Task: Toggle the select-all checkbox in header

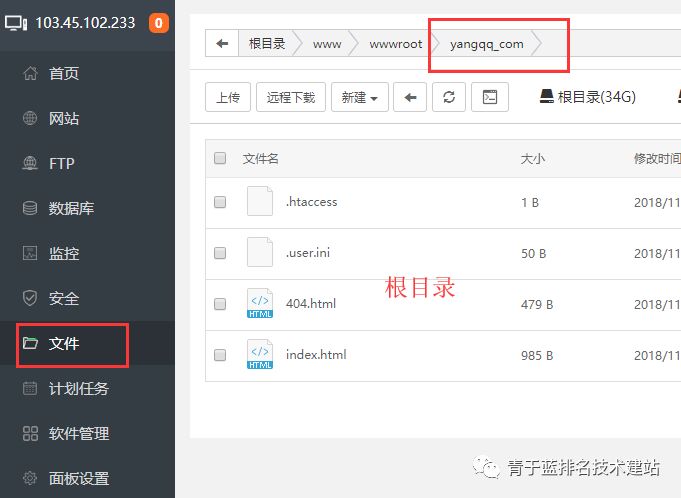Action: point(220,158)
